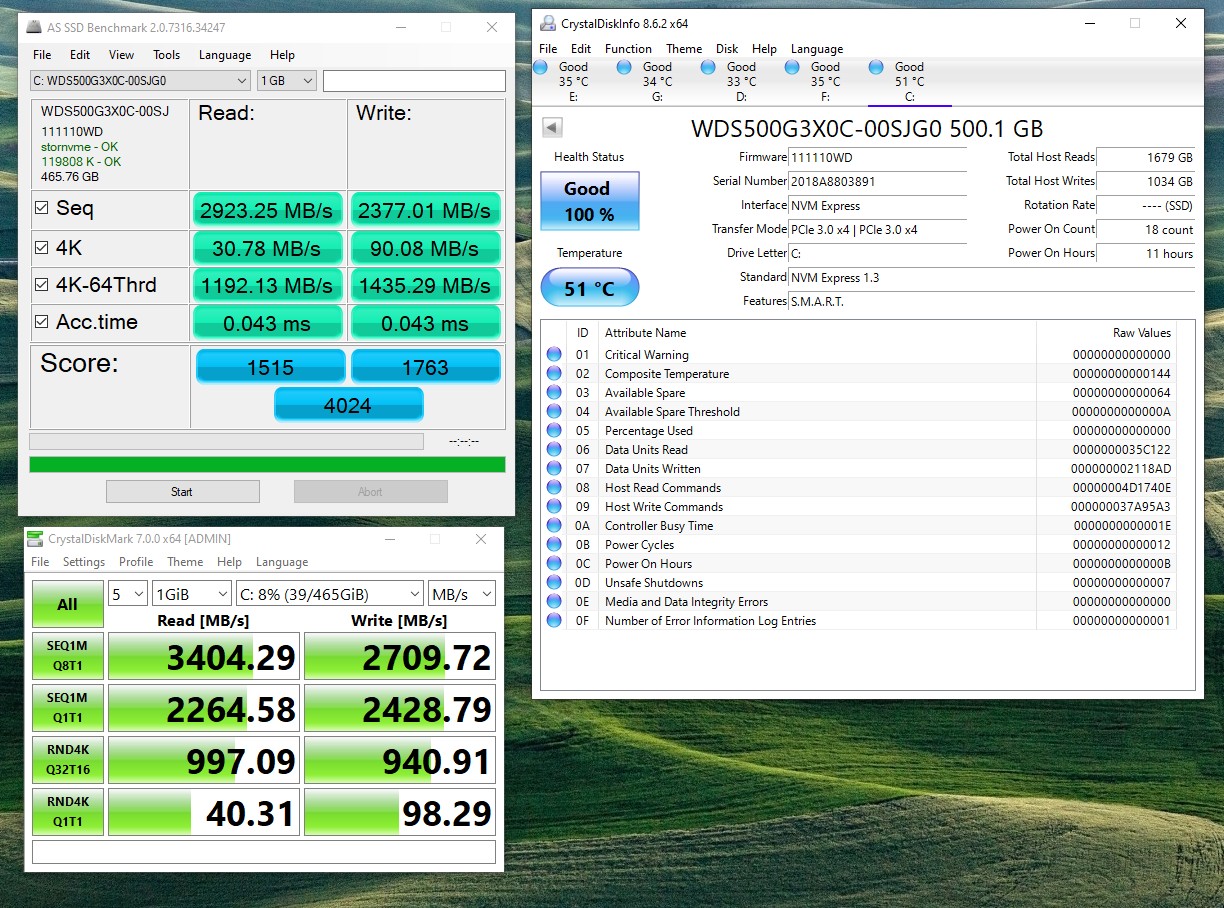
Task: Open the 1 GB test size dropdown in AS SSD
Action: (x=287, y=81)
